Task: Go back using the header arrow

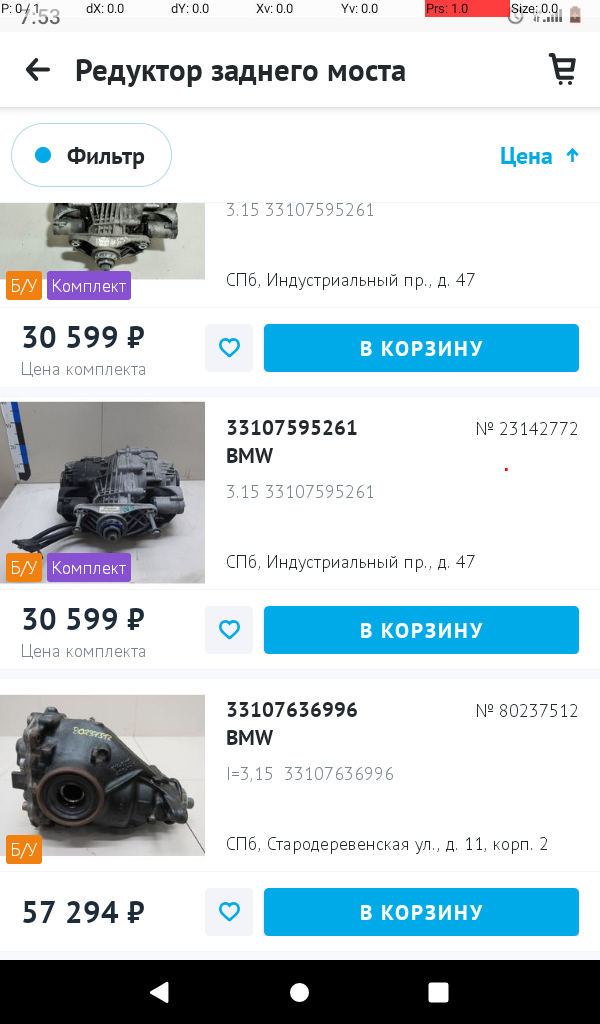Action: 38,70
